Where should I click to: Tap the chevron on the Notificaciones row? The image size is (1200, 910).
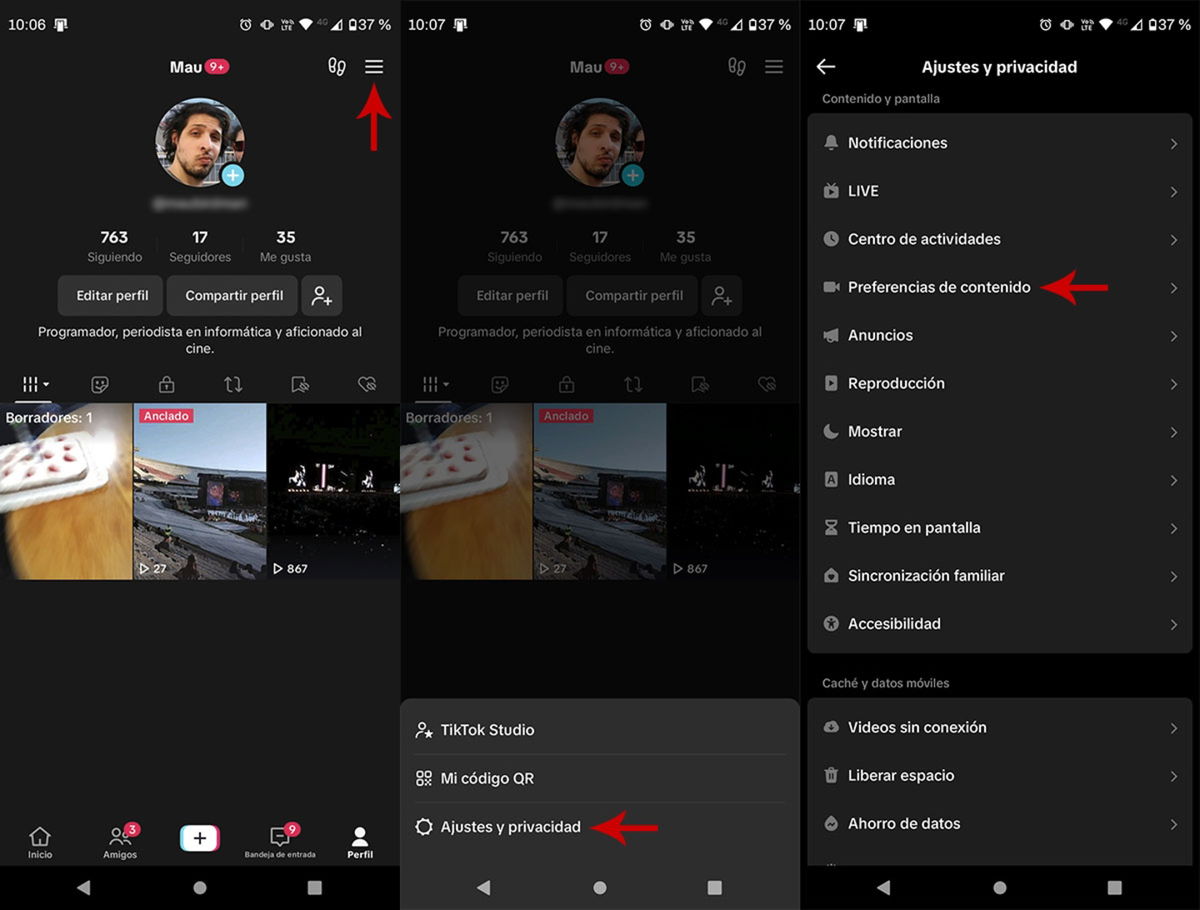click(1174, 144)
